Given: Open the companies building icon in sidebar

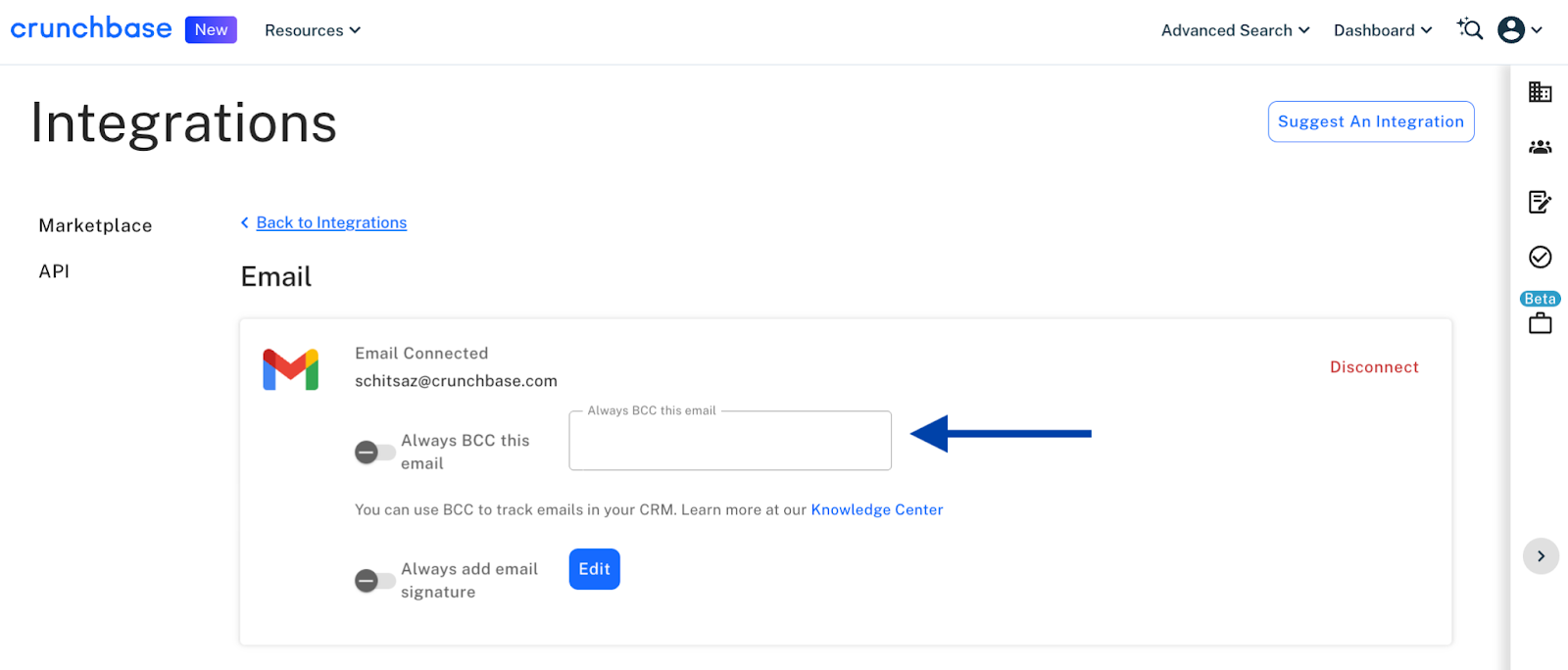Looking at the screenshot, I should pyautogui.click(x=1540, y=92).
